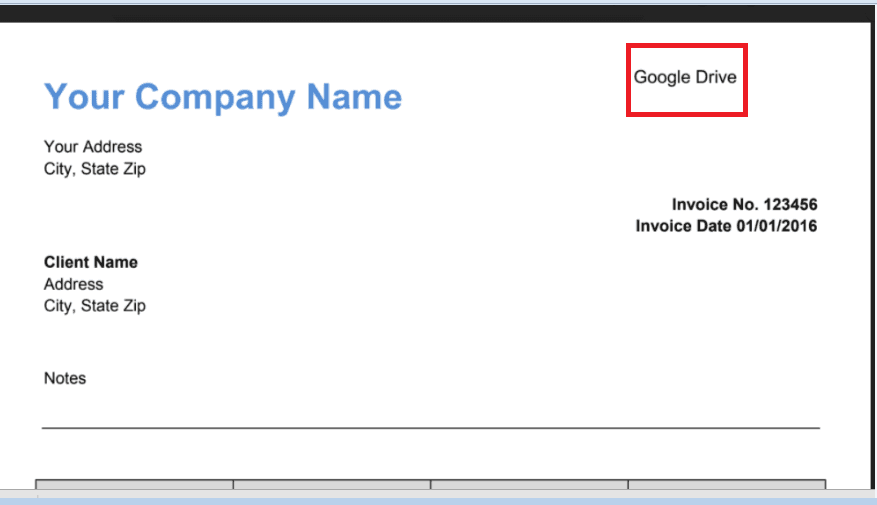Click "City, State Zip" below Your Address
Image resolution: width=877 pixels, height=505 pixels.
pos(95,169)
